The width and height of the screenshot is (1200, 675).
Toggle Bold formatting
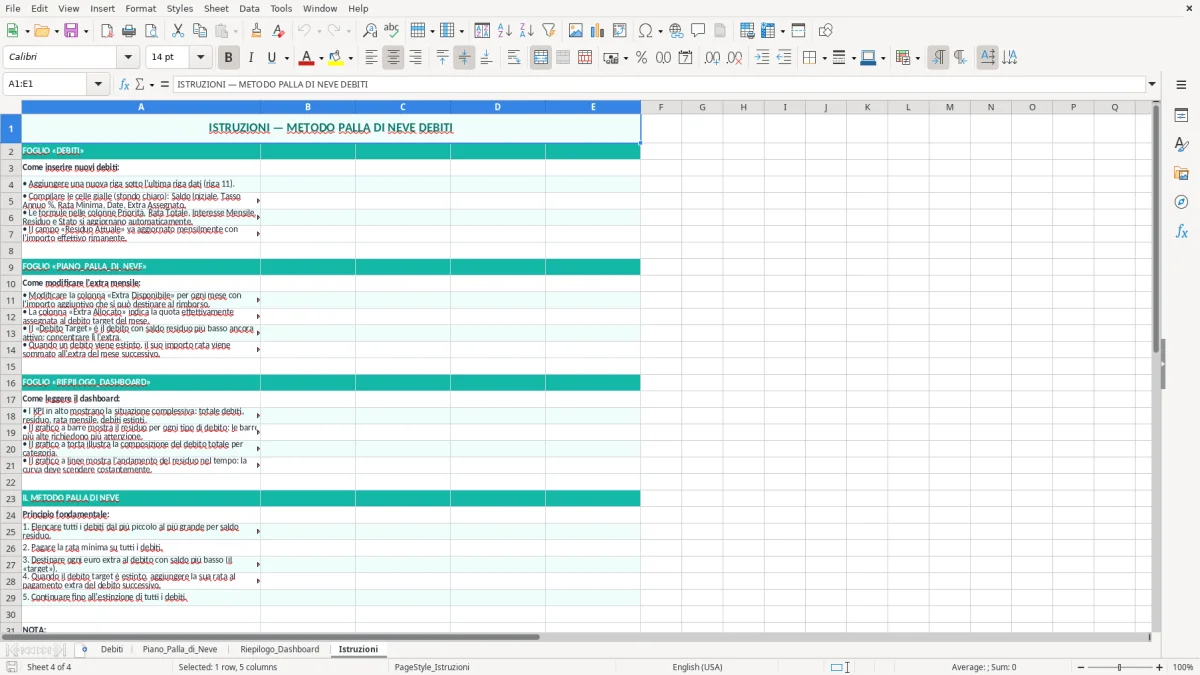pos(229,58)
